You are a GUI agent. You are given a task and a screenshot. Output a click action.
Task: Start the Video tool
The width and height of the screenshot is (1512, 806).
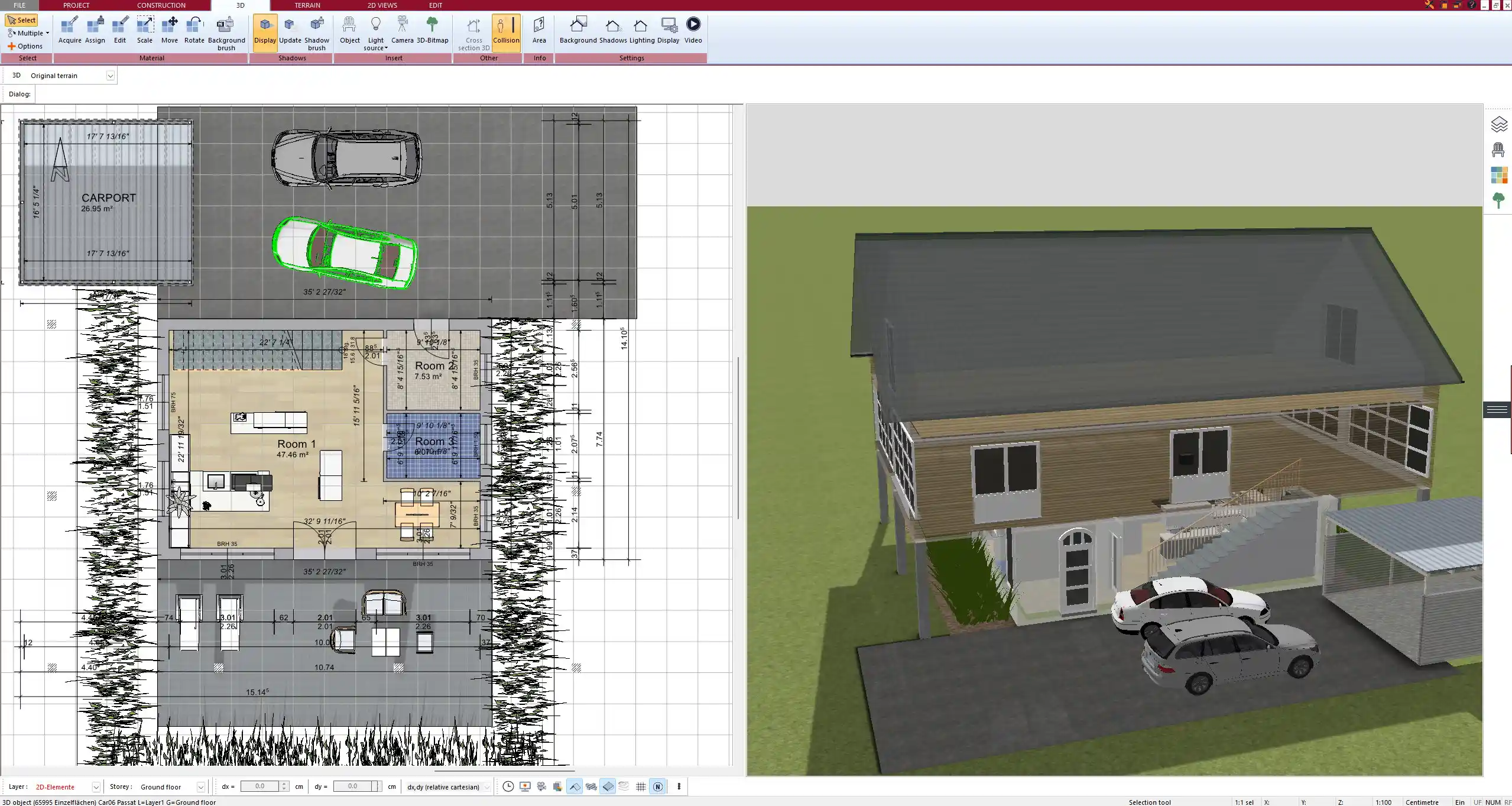point(693,31)
